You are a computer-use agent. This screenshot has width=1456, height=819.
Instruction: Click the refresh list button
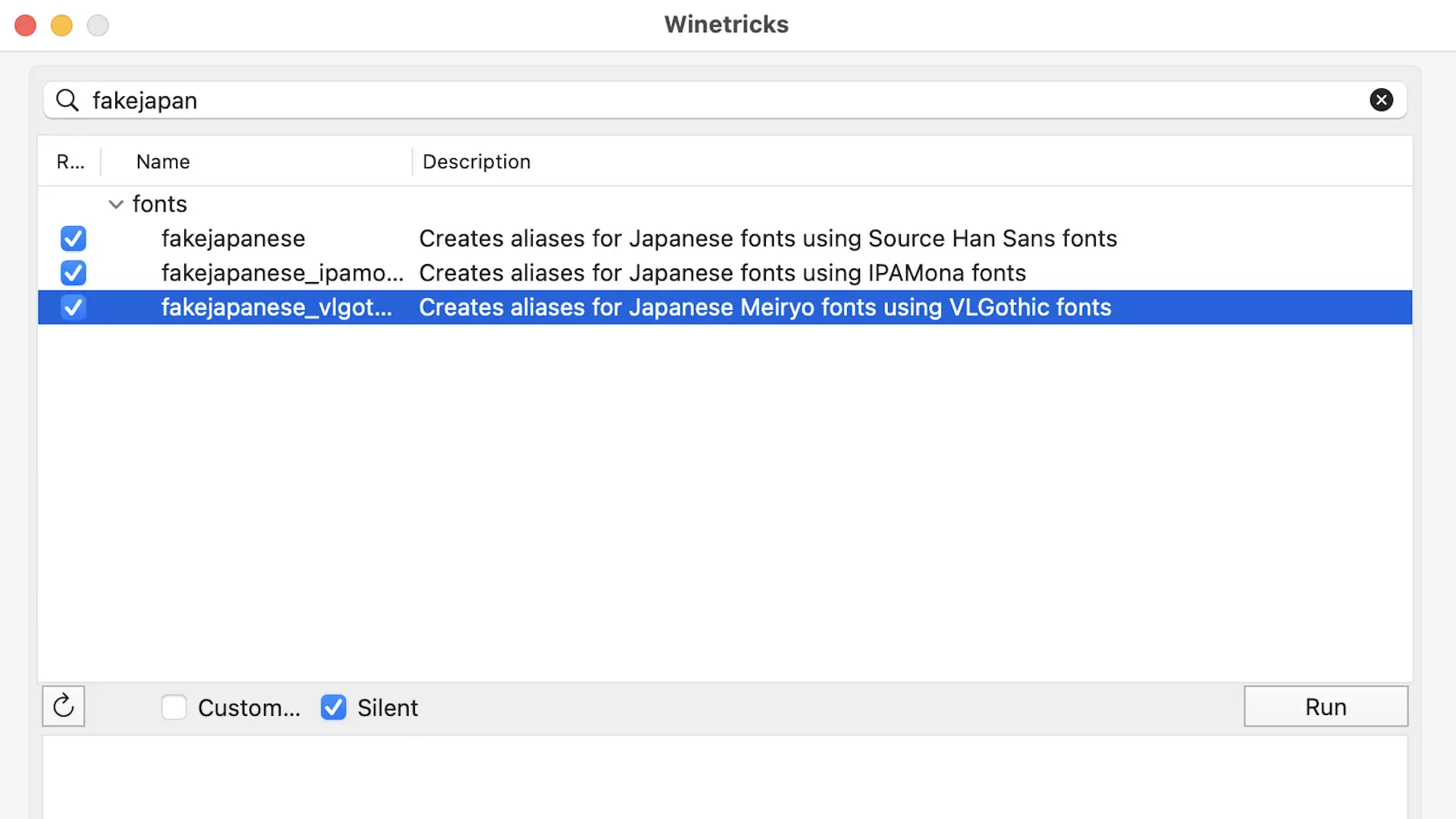pos(64,706)
